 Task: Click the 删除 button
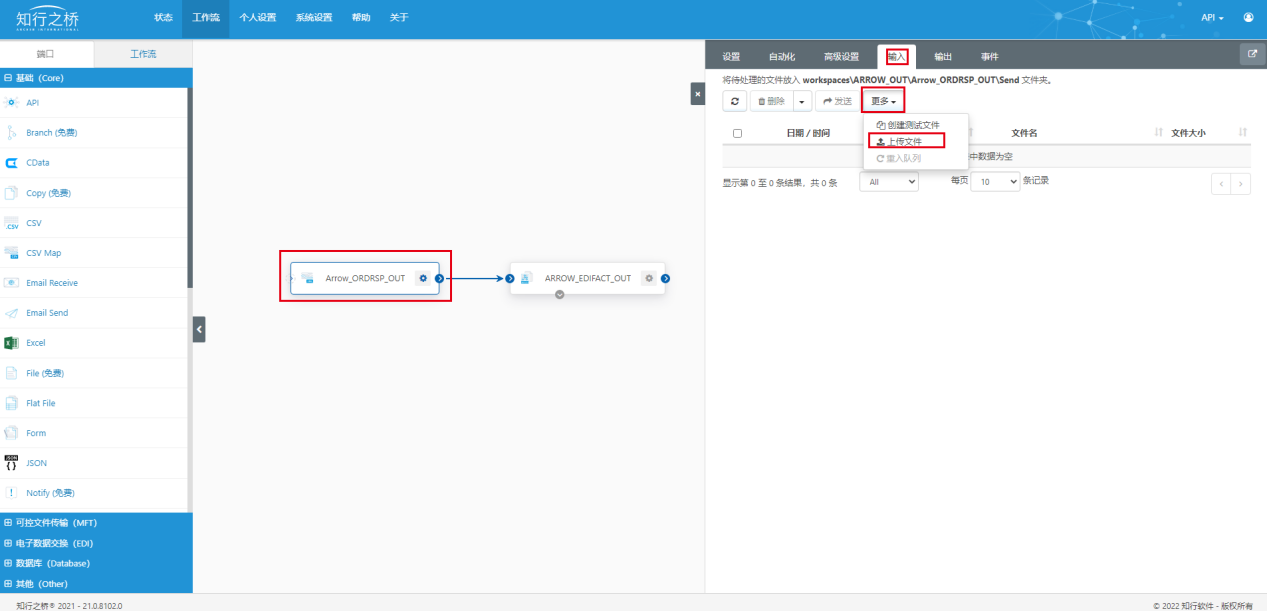(770, 101)
